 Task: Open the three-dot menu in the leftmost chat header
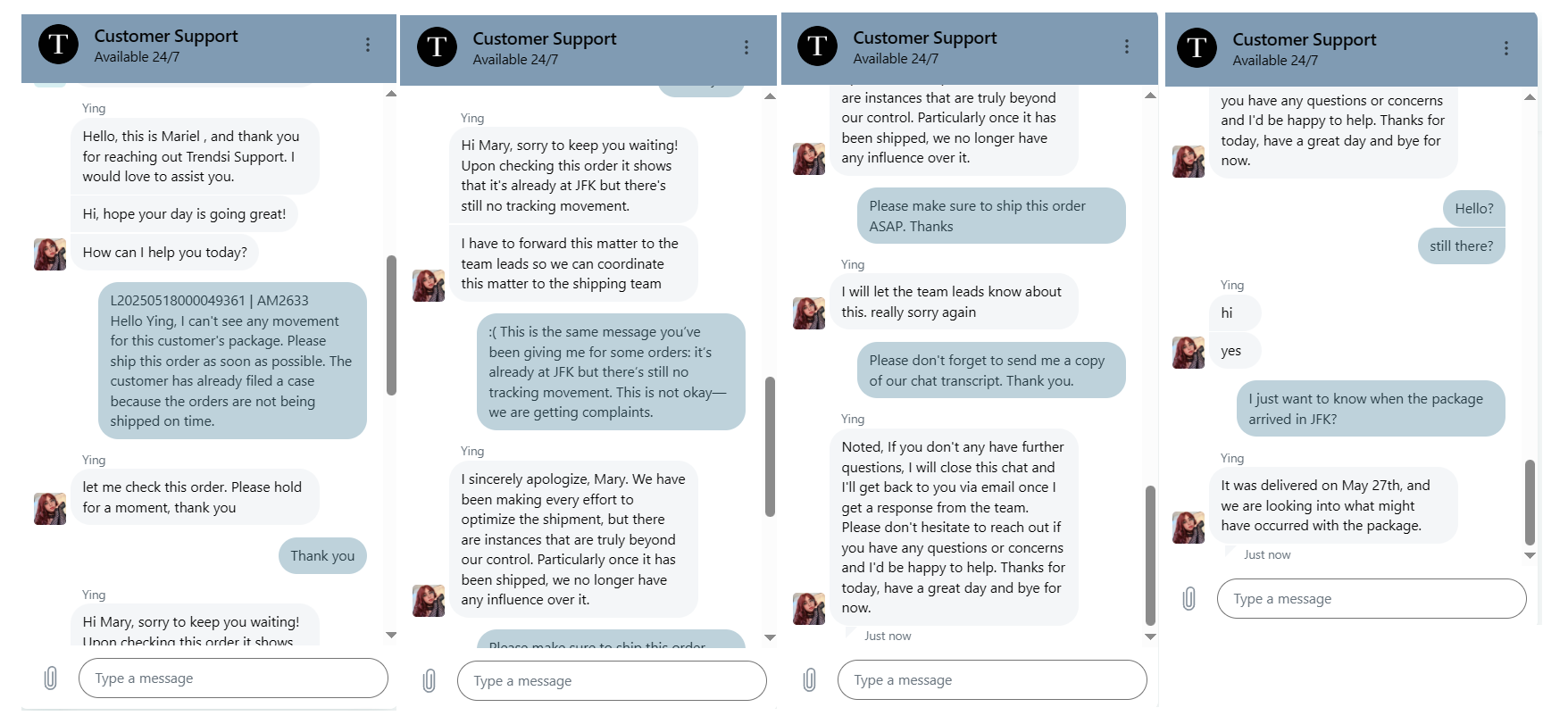pyautogui.click(x=367, y=45)
